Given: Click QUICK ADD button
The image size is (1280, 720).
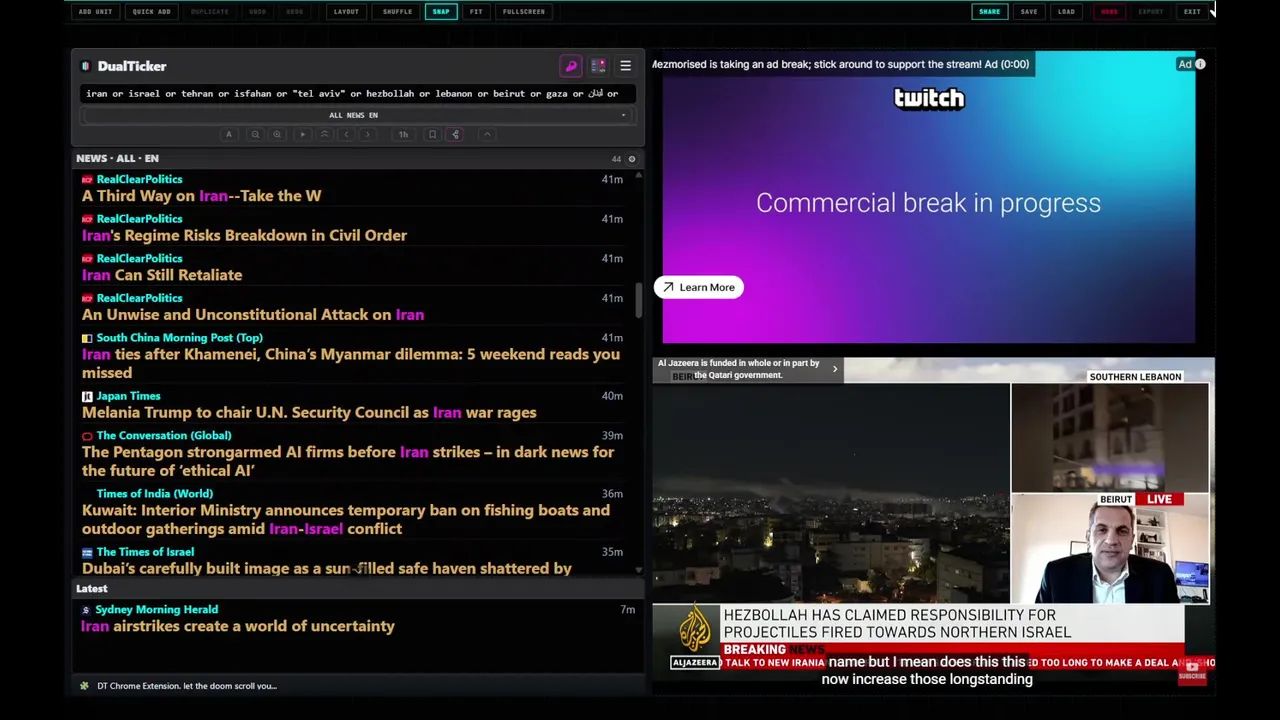Looking at the screenshot, I should [x=151, y=12].
